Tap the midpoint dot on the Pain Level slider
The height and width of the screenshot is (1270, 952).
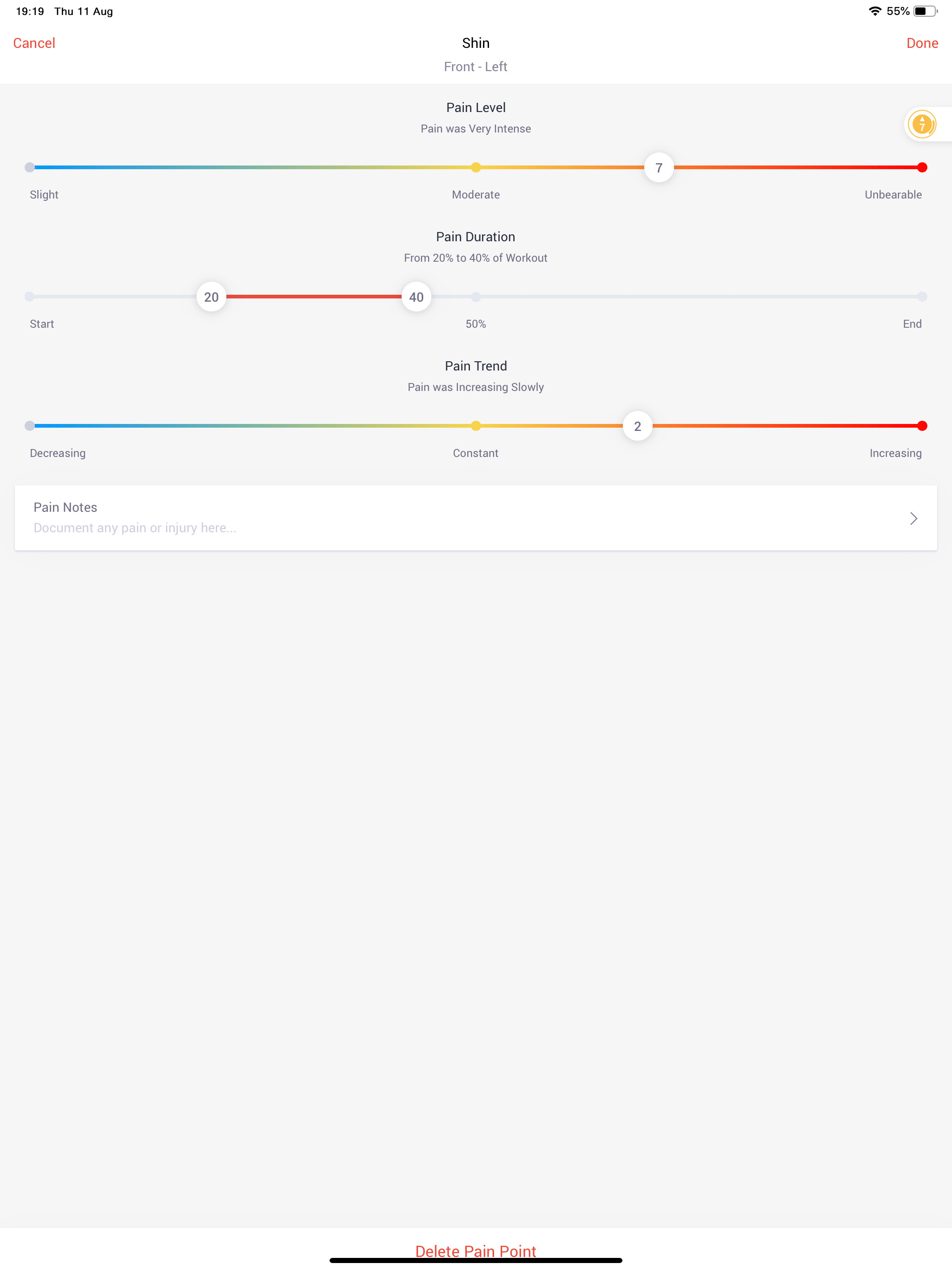pyautogui.click(x=476, y=167)
